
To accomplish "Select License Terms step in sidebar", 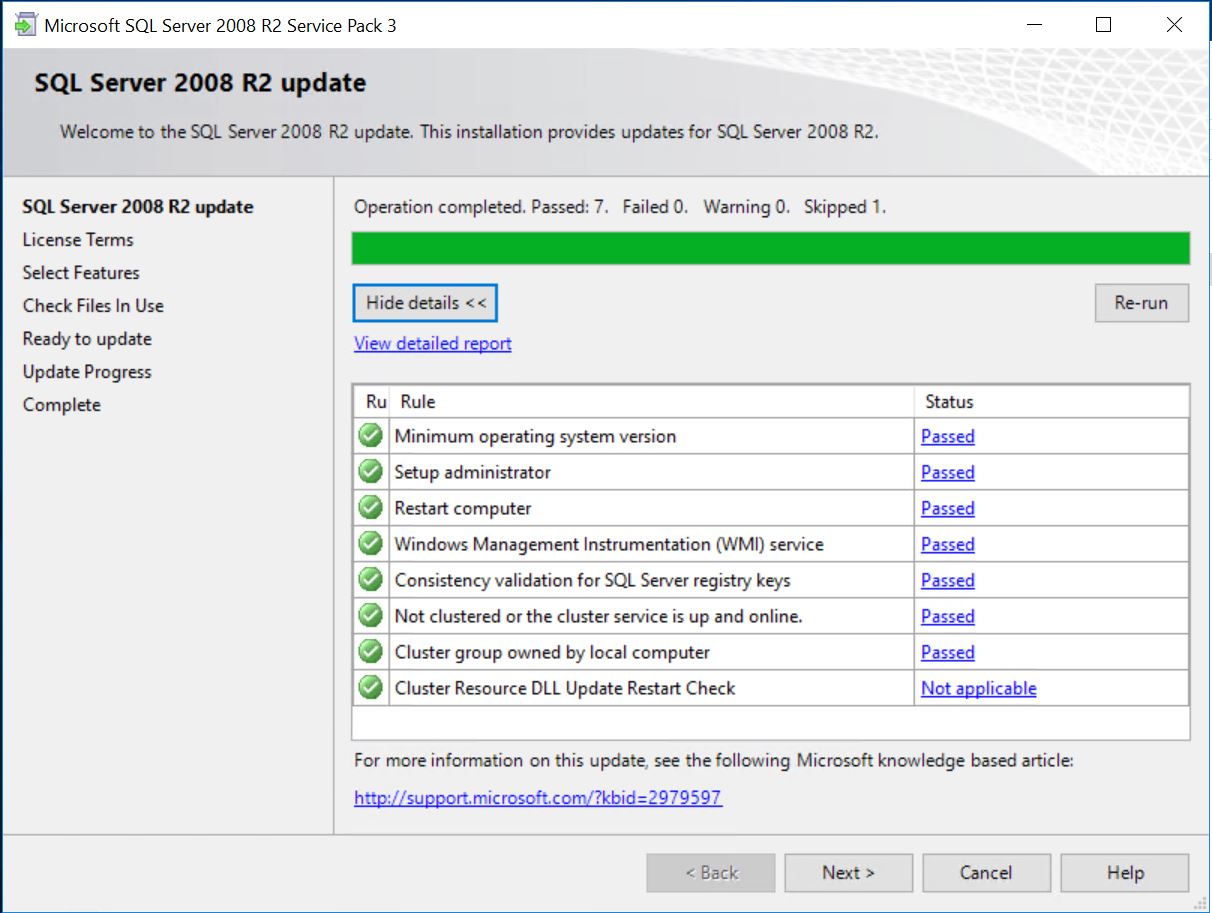I will pos(78,240).
